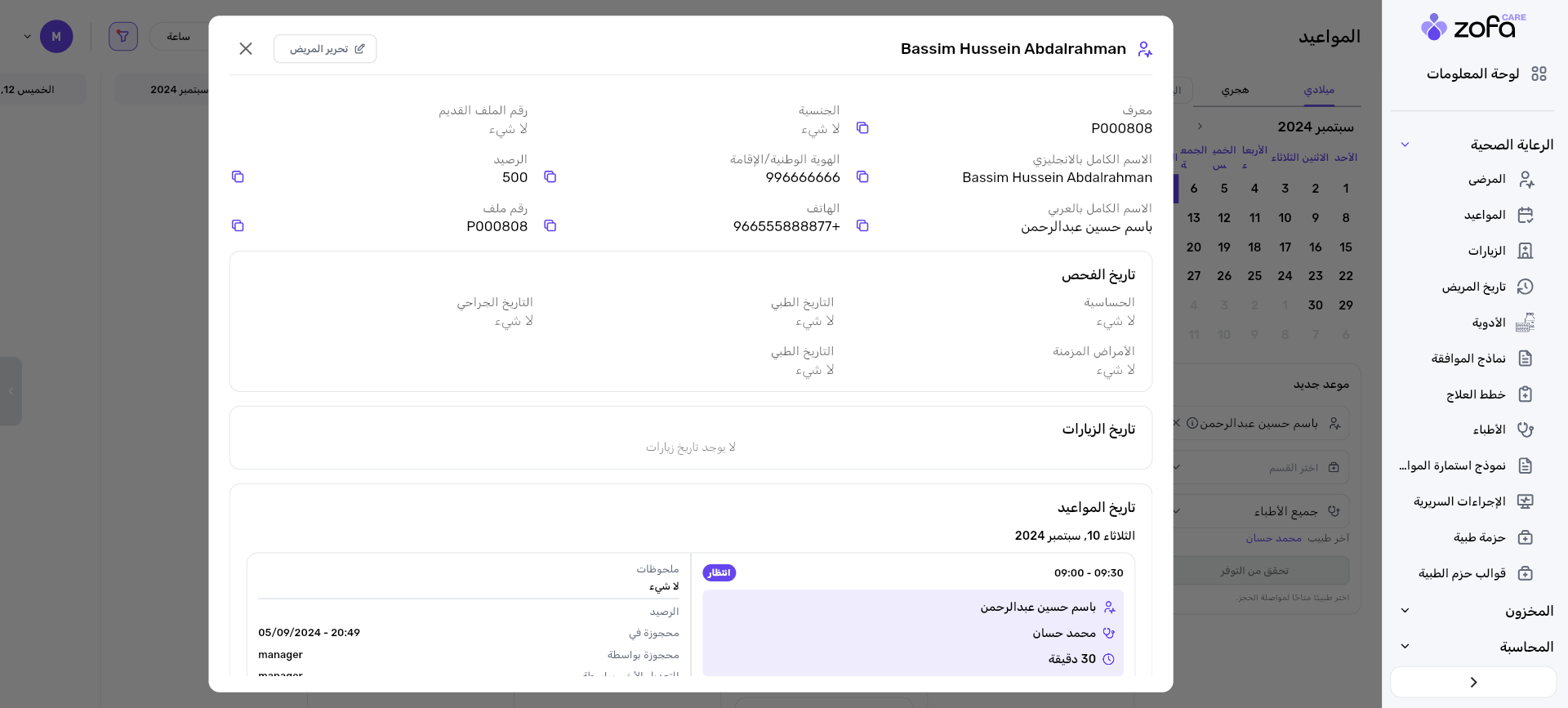Click the waiting status badge on appointment

pos(719,573)
